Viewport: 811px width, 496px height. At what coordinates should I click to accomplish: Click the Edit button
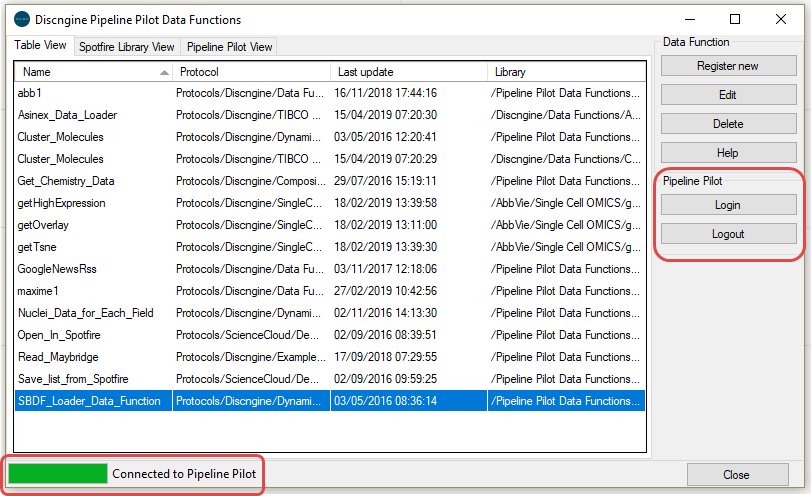[728, 95]
